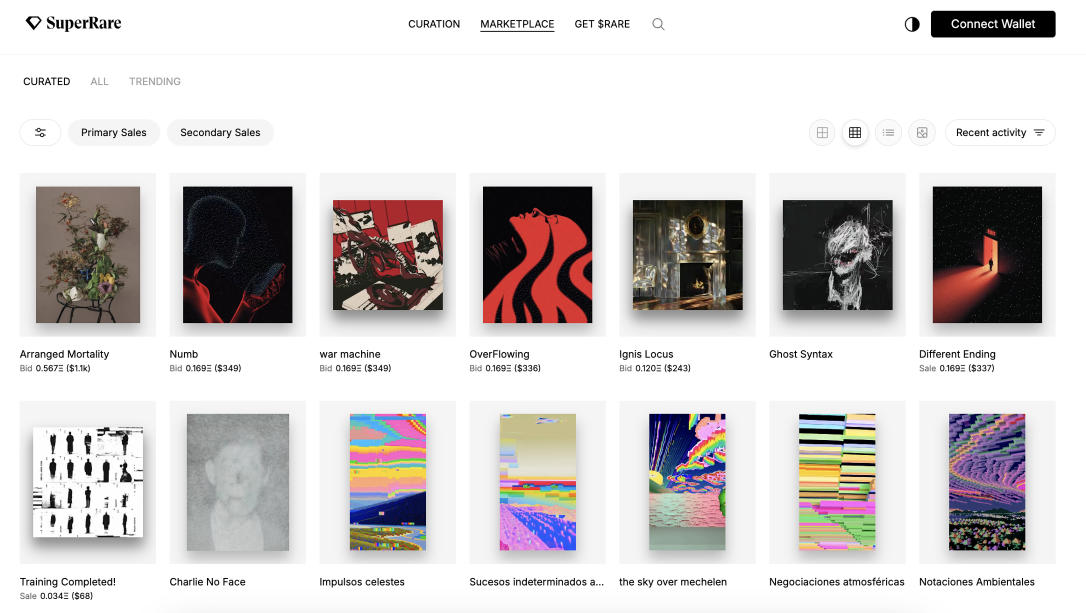The width and height of the screenshot is (1086, 613).
Task: Select the compact grid view icon
Action: click(855, 132)
